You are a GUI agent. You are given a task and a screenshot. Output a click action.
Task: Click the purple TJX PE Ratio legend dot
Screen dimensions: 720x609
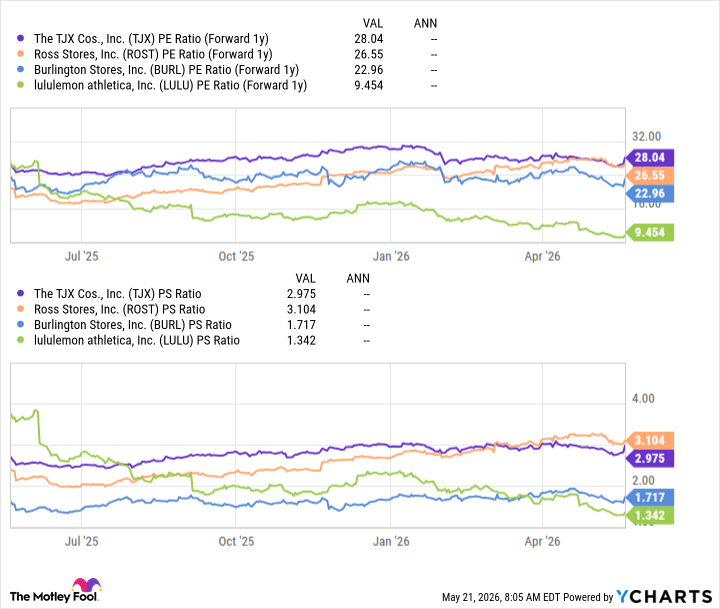[x=20, y=39]
